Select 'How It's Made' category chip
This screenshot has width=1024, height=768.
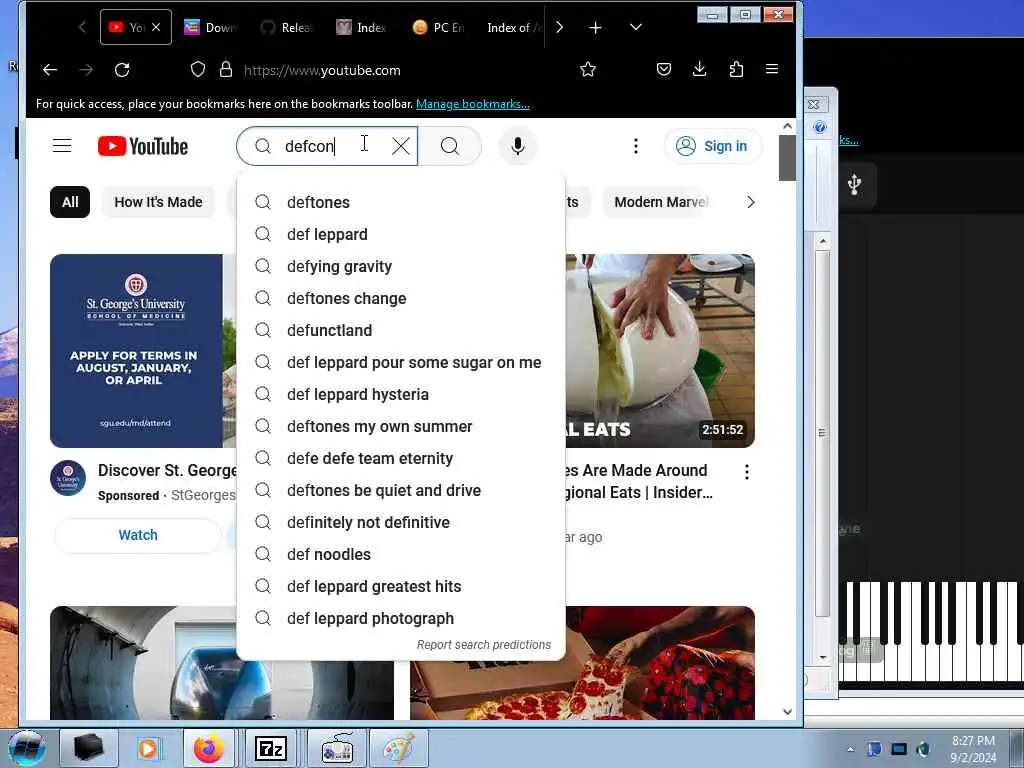tap(158, 202)
